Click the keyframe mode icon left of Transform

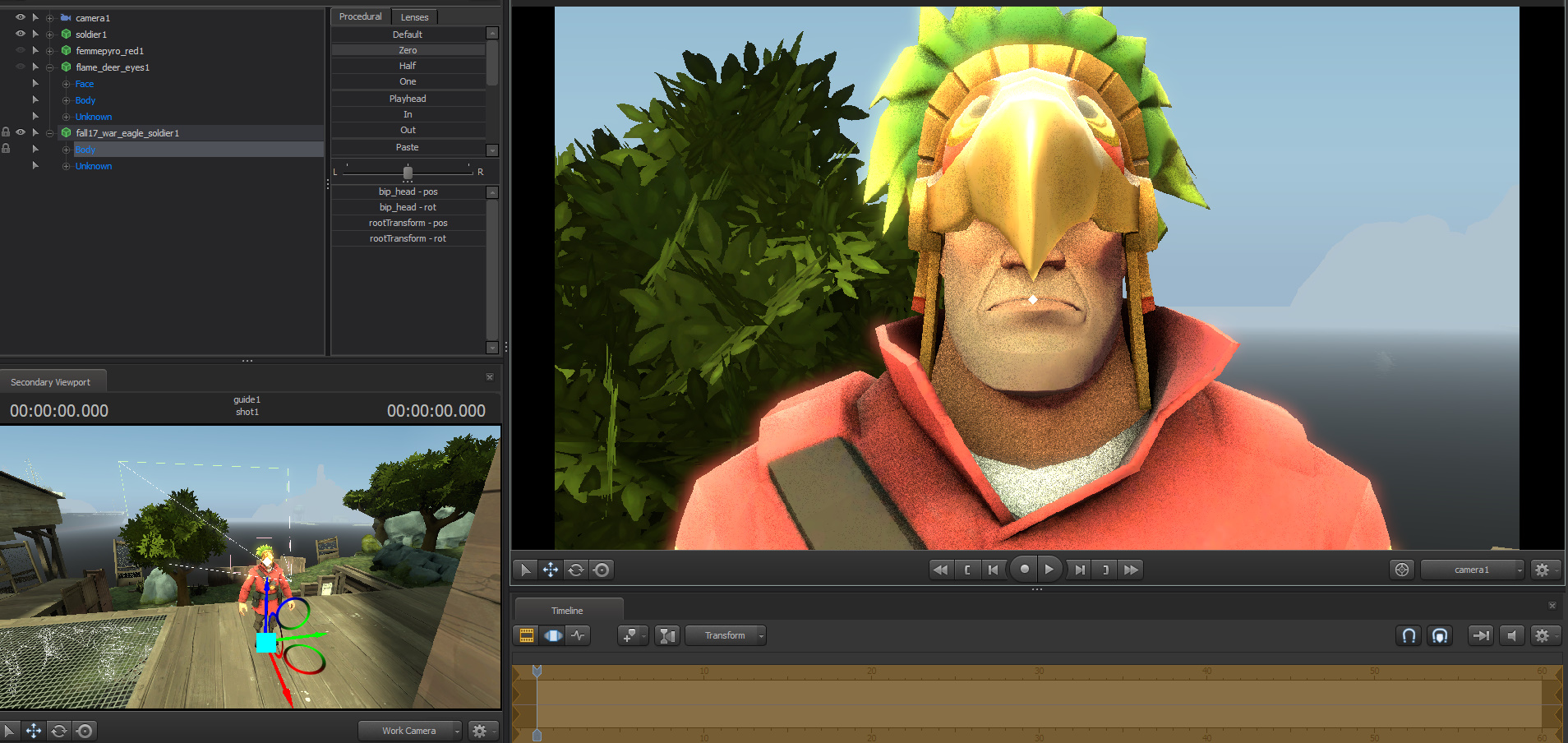pyautogui.click(x=632, y=635)
